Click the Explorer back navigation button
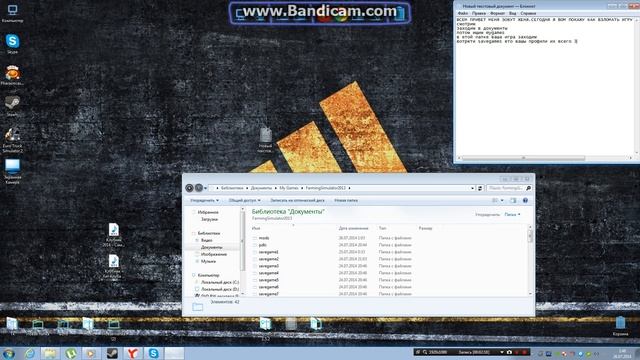 pos(189,188)
